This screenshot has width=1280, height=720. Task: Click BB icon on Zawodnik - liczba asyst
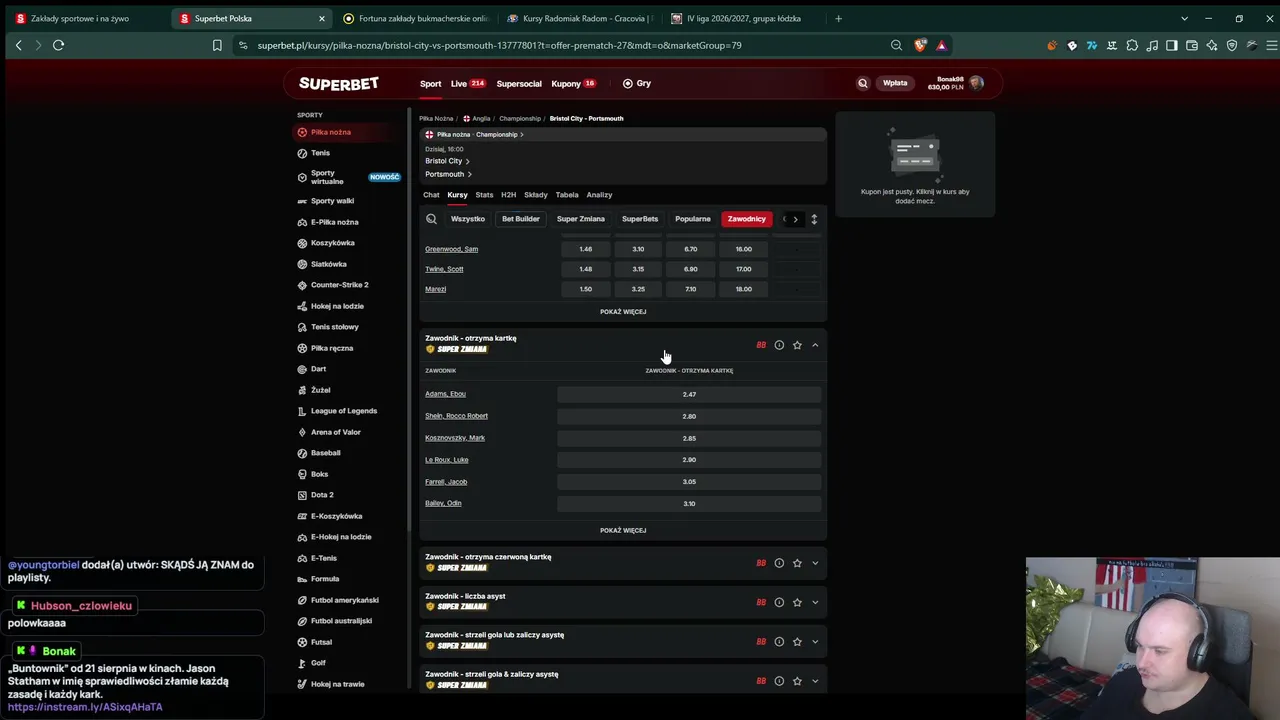(x=761, y=602)
